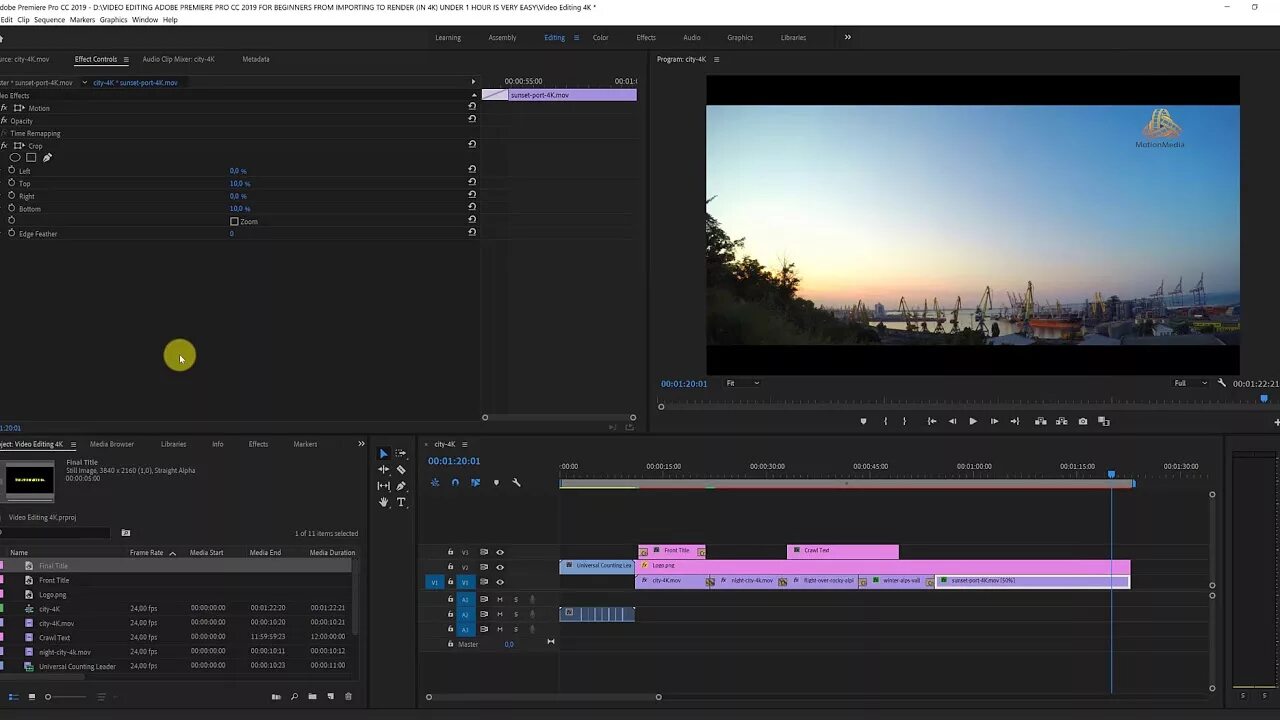Click the Bottom crop value 10,0 %
This screenshot has height=720, width=1280.
coord(239,209)
